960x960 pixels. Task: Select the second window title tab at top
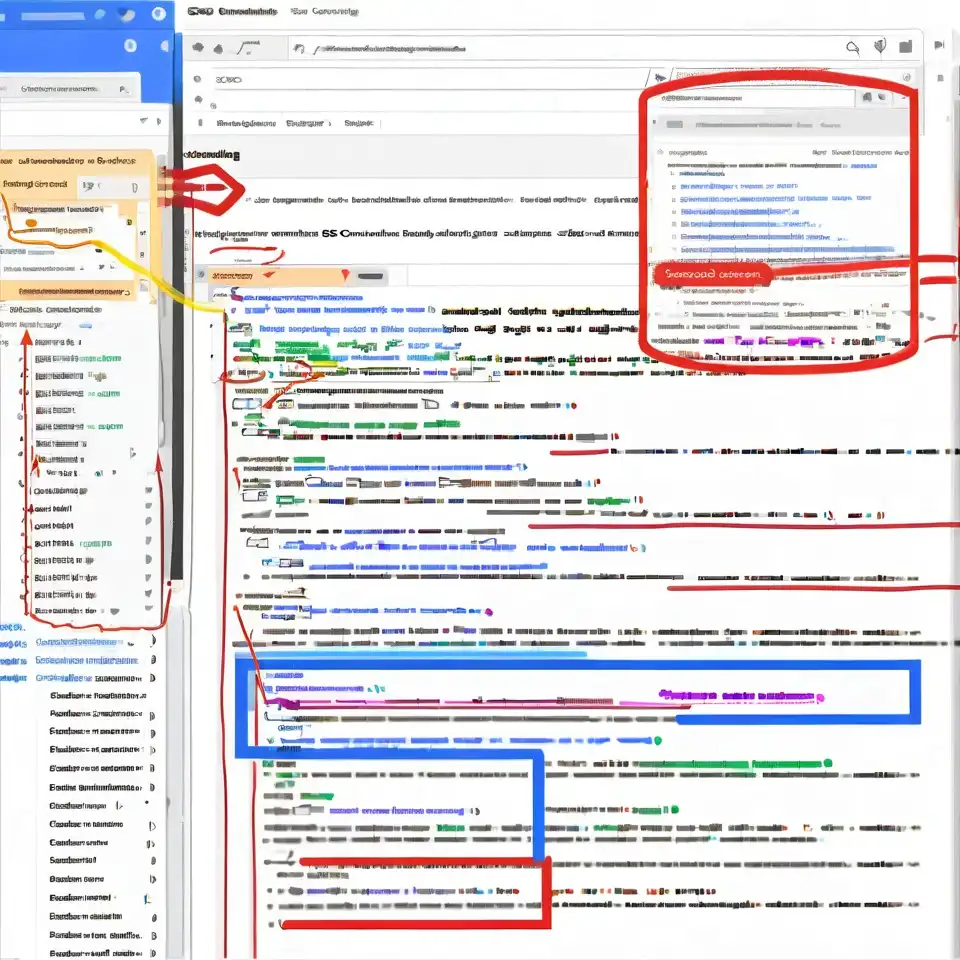(x=325, y=12)
